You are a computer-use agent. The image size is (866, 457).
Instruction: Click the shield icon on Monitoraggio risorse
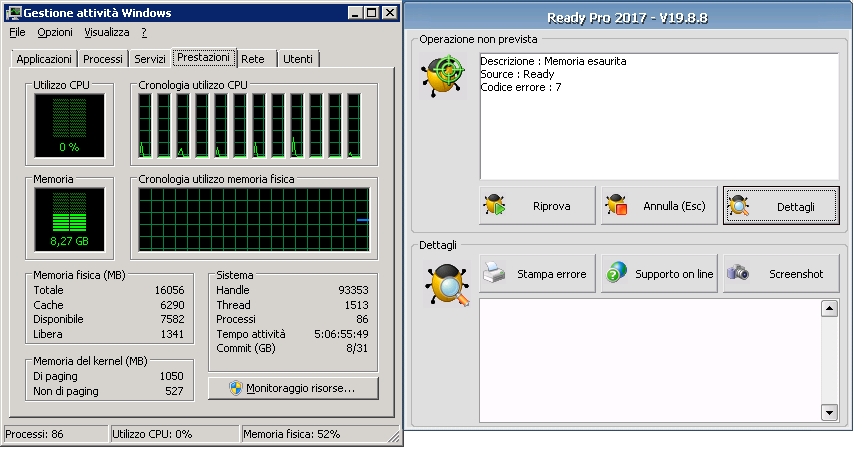(236, 388)
